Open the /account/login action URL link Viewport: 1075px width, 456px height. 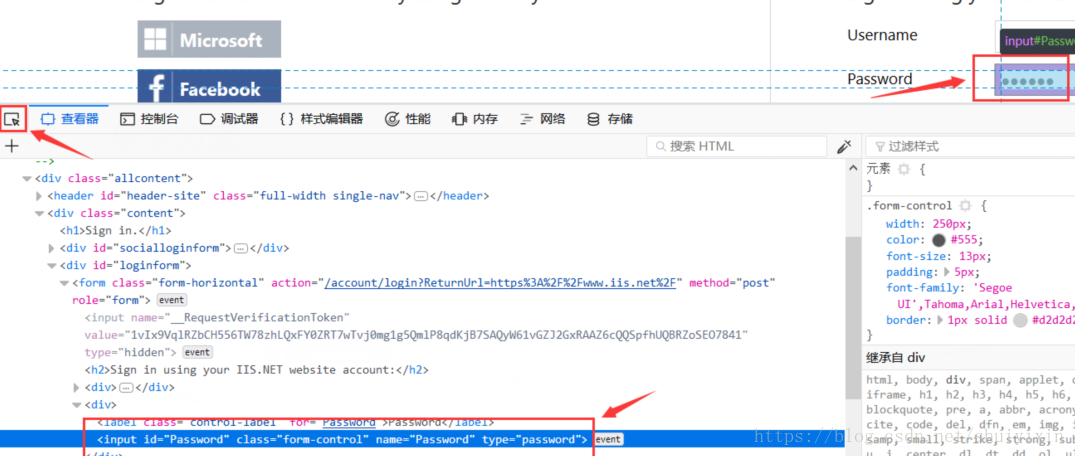tap(501, 283)
